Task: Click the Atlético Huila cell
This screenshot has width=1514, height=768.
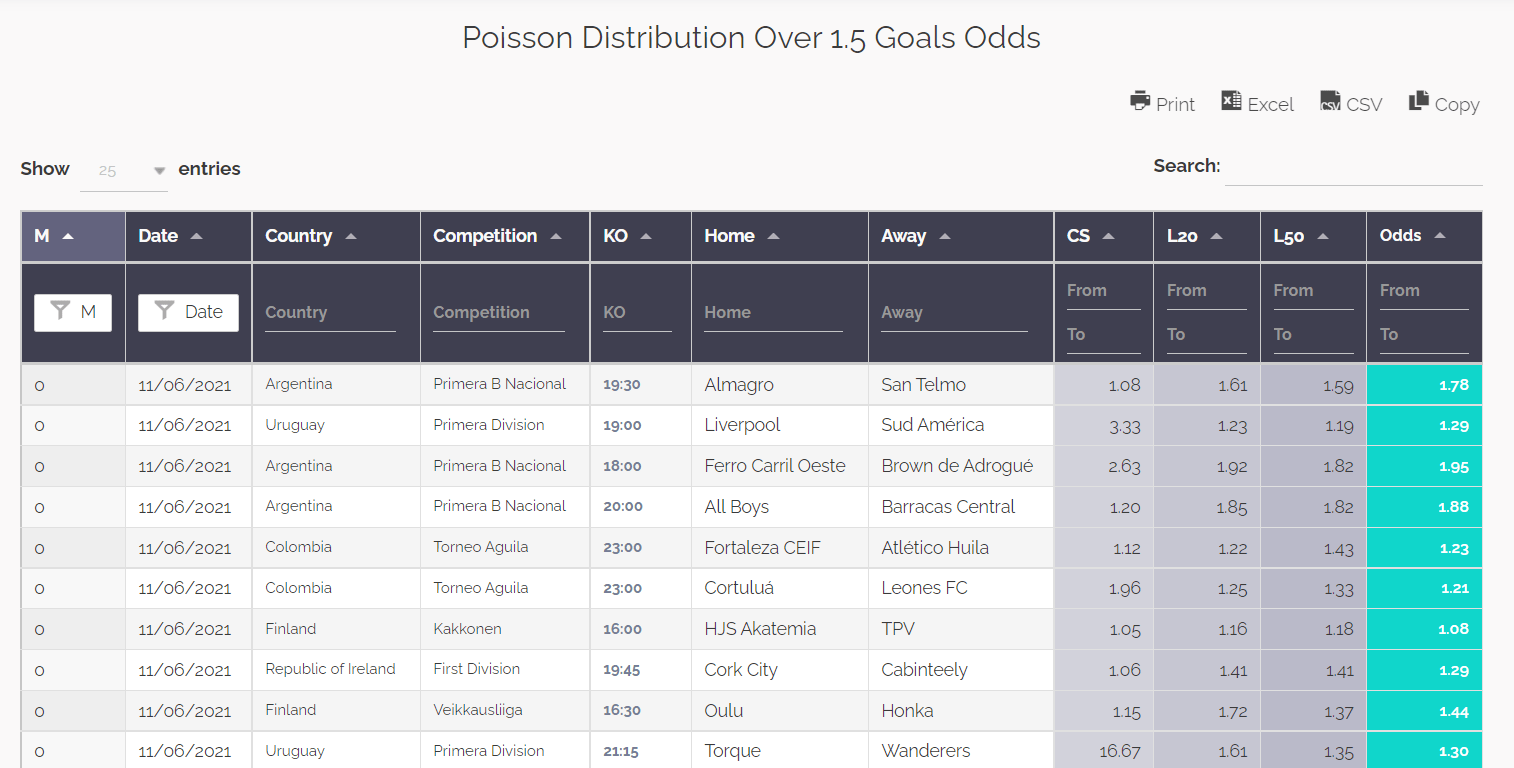Action: (961, 549)
